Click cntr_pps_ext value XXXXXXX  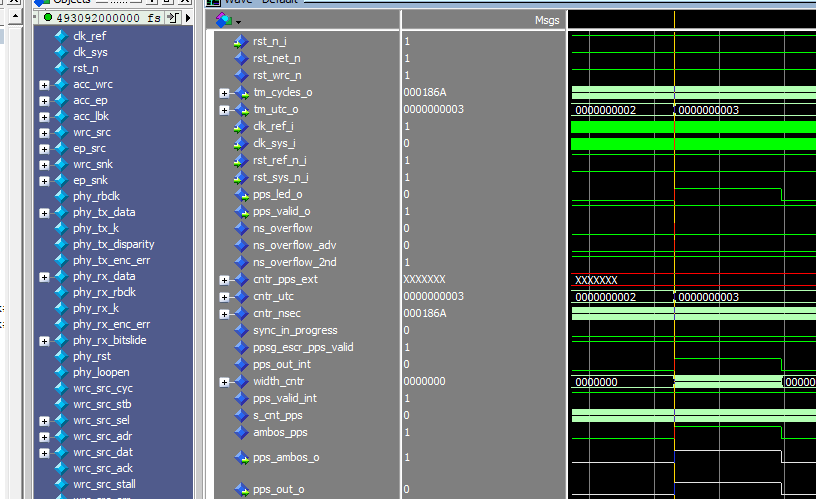[424, 279]
